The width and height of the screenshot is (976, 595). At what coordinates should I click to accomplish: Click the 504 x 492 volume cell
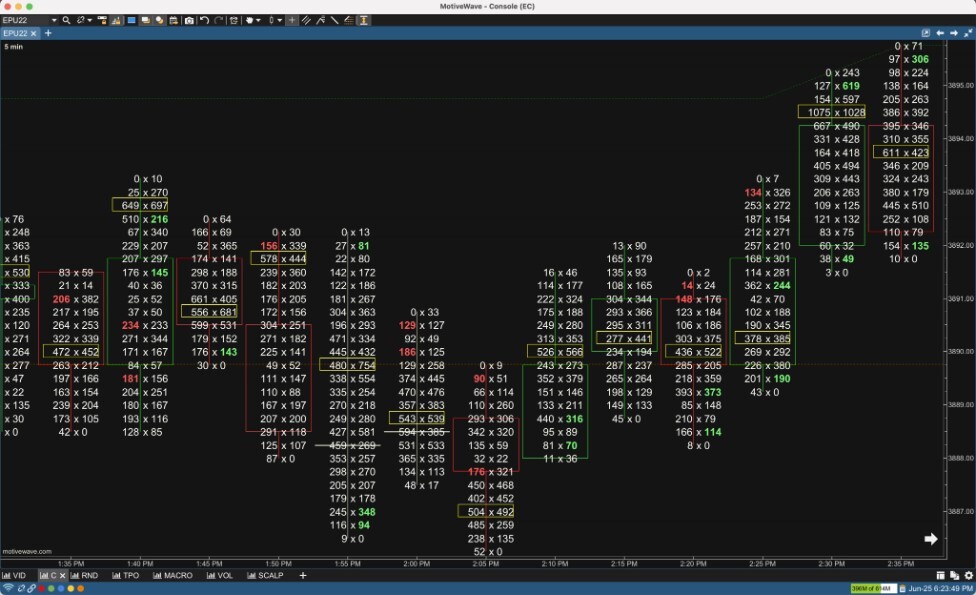pyautogui.click(x=486, y=512)
